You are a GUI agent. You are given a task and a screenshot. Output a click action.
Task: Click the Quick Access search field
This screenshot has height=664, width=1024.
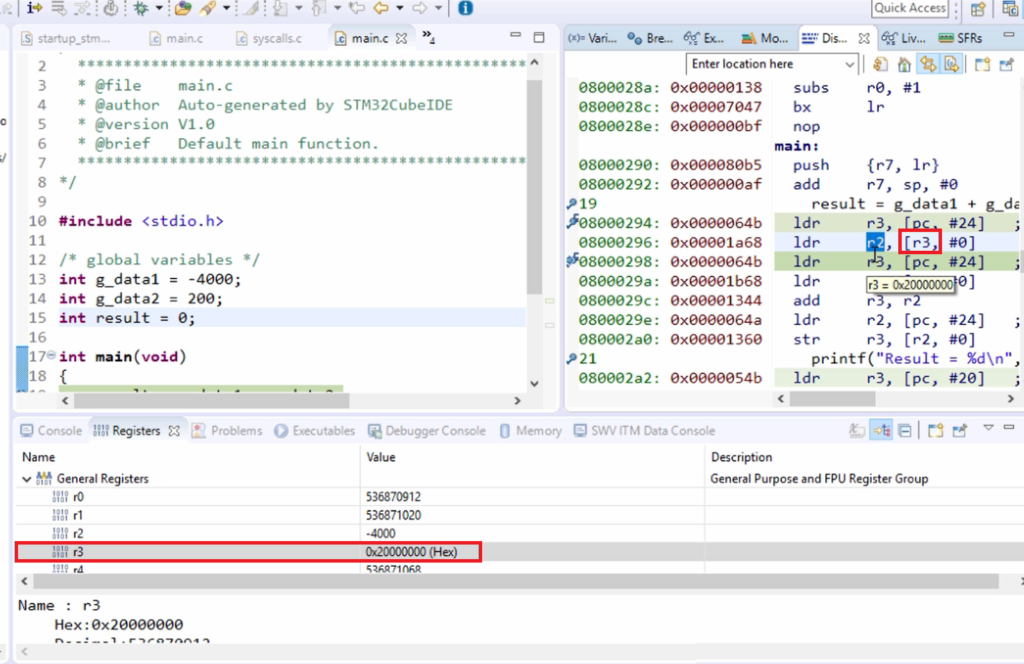(910, 8)
